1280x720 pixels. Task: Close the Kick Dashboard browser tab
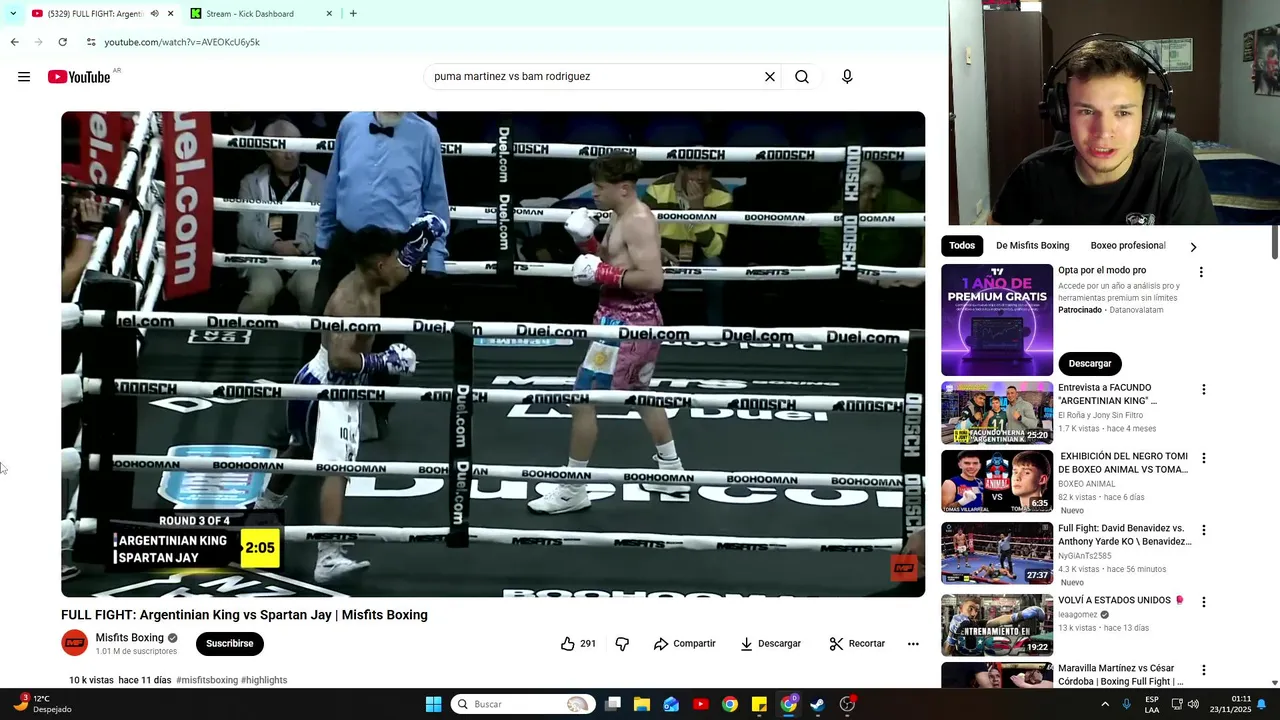pyautogui.click(x=329, y=14)
